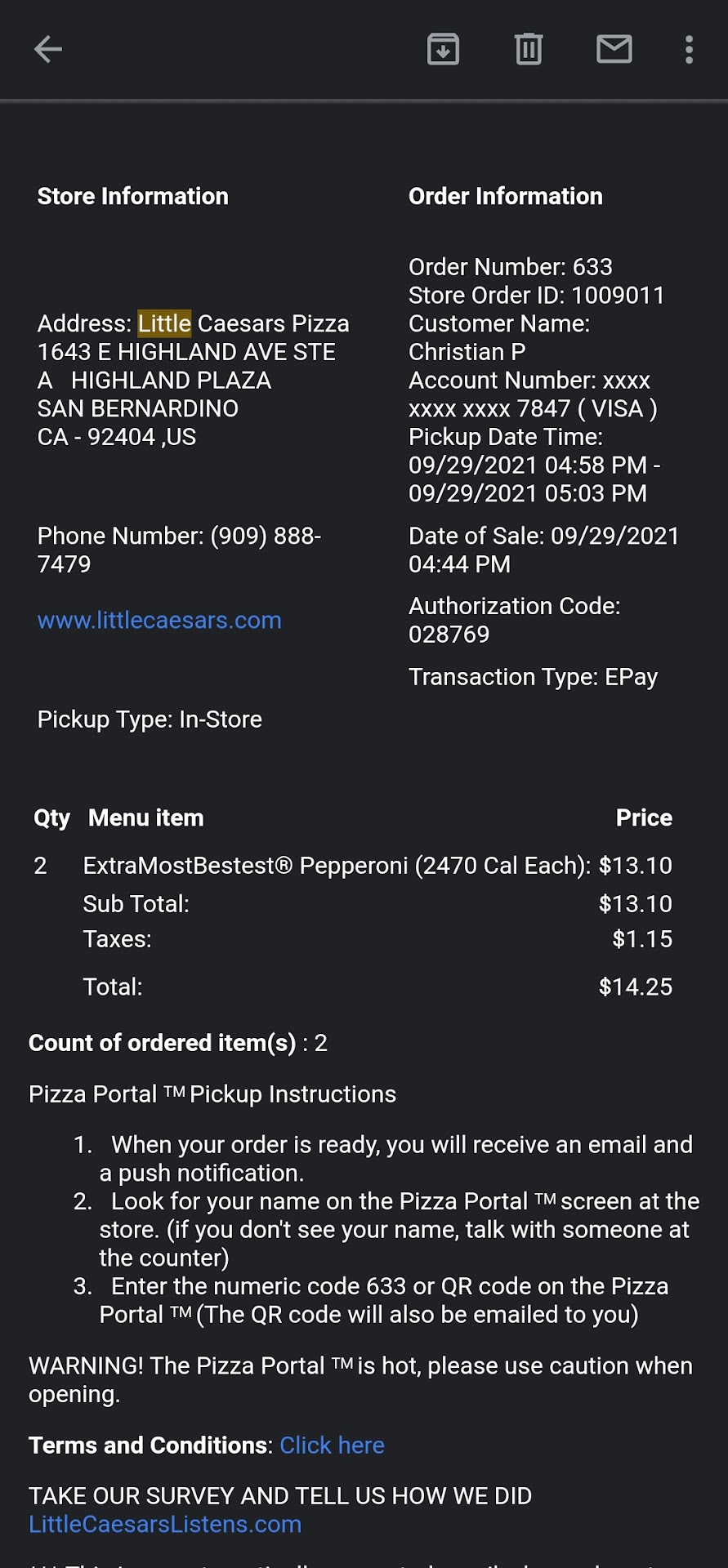
Task: Tap the 'Pickup Type: In-Store' text
Action: pos(150,719)
